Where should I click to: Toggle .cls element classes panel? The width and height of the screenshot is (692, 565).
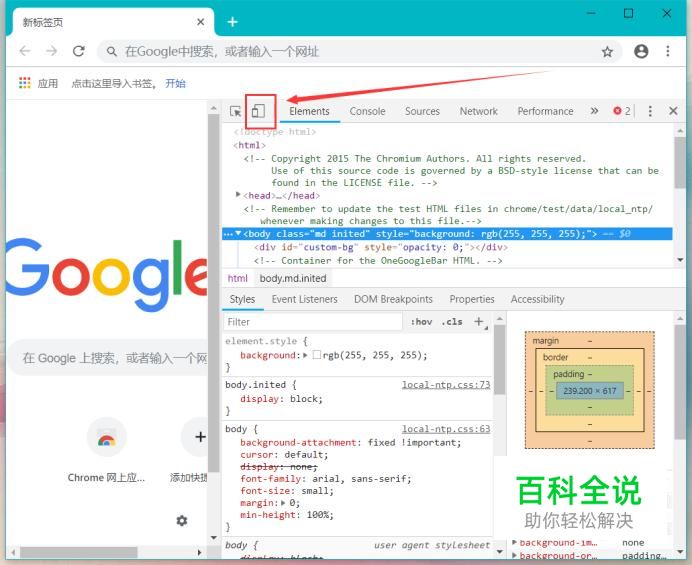click(x=452, y=322)
